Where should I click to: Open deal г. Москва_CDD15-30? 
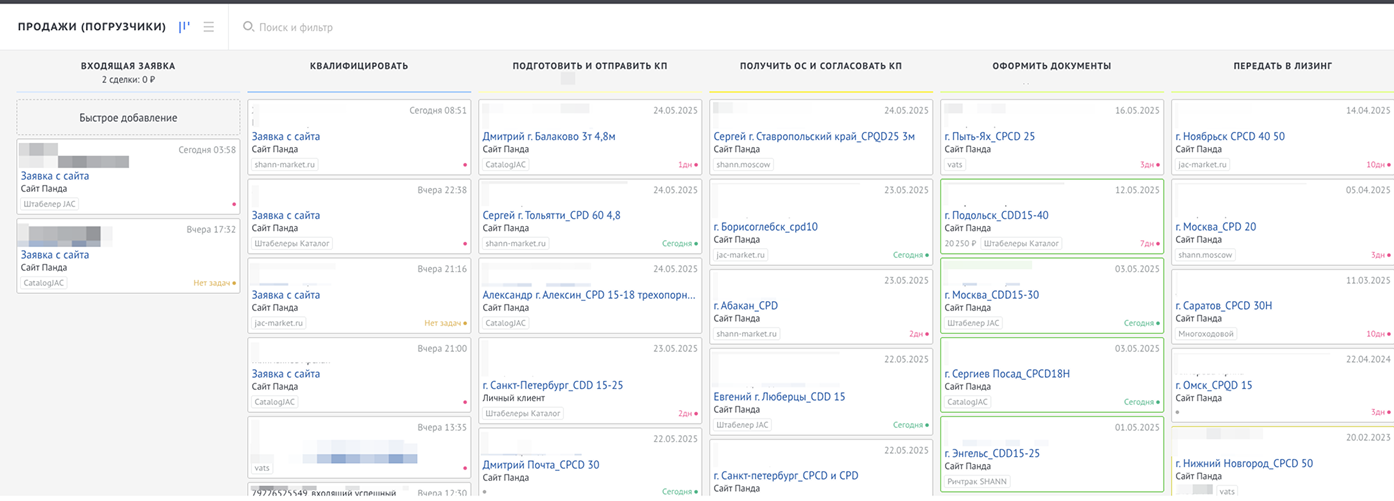pyautogui.click(x=992, y=295)
